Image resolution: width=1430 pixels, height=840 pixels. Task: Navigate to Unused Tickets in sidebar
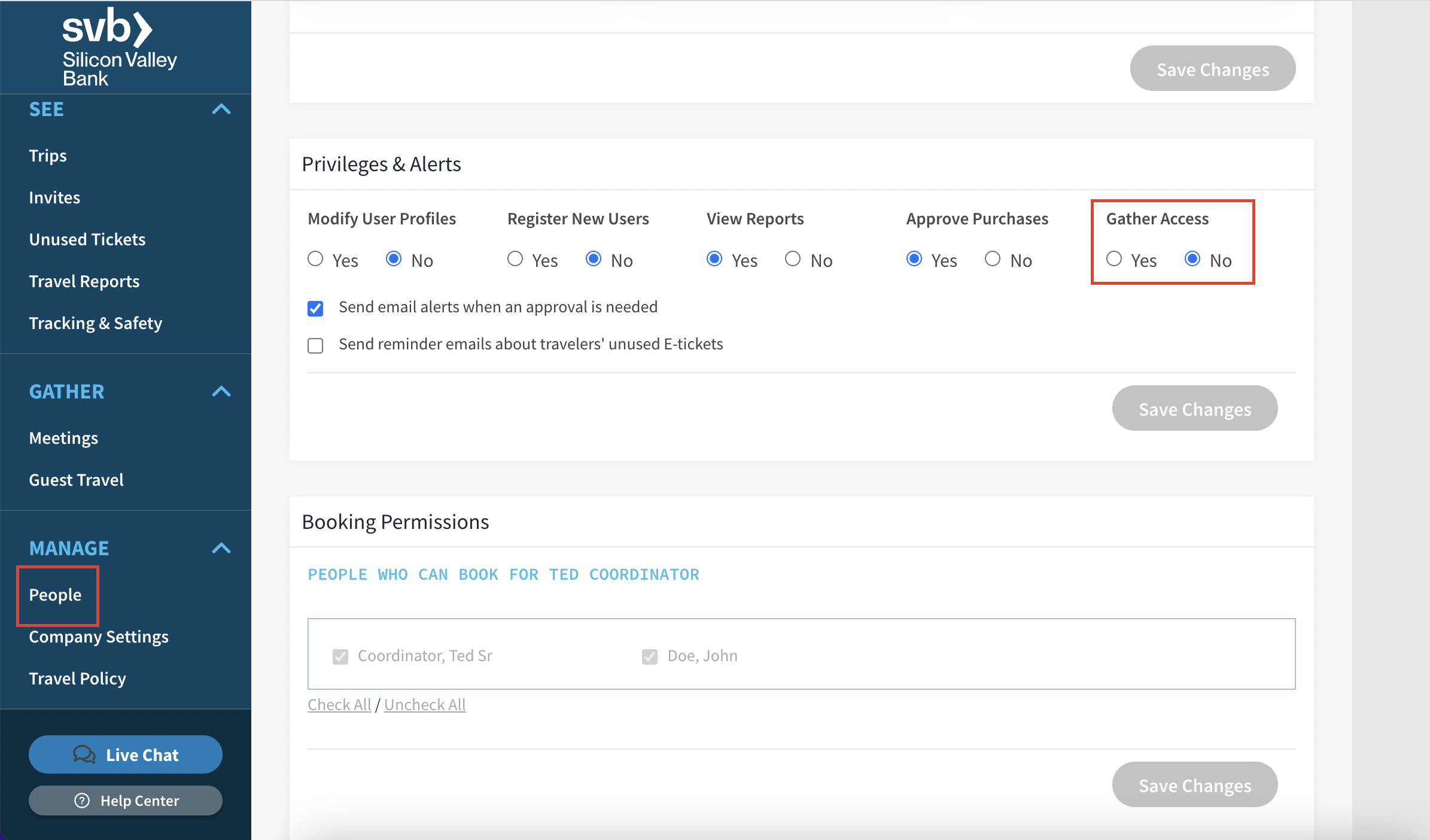[x=88, y=239]
